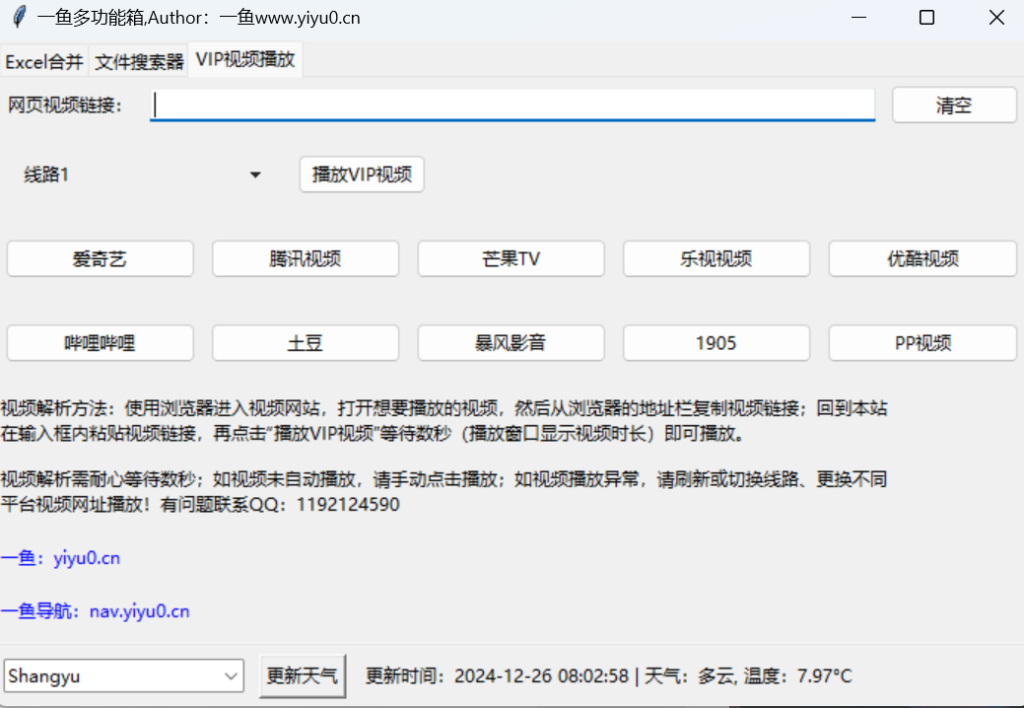Expand the Shangyu city combo box
The image size is (1024, 708).
[123, 676]
